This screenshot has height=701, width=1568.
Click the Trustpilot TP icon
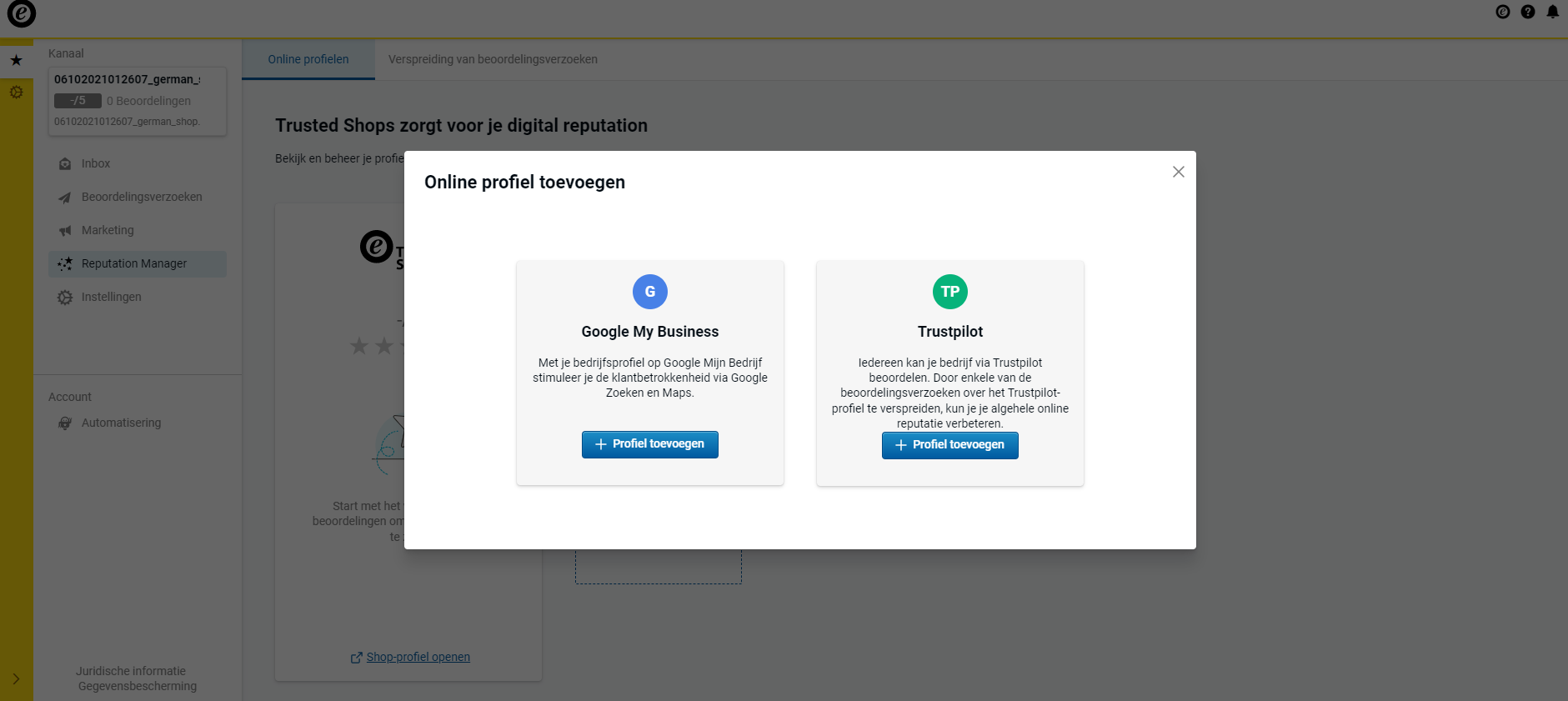pos(950,292)
